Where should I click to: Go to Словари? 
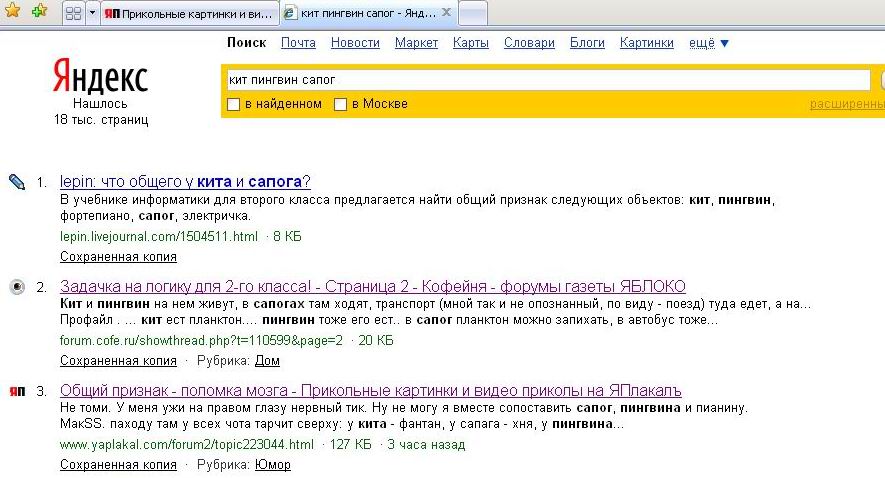pos(529,43)
